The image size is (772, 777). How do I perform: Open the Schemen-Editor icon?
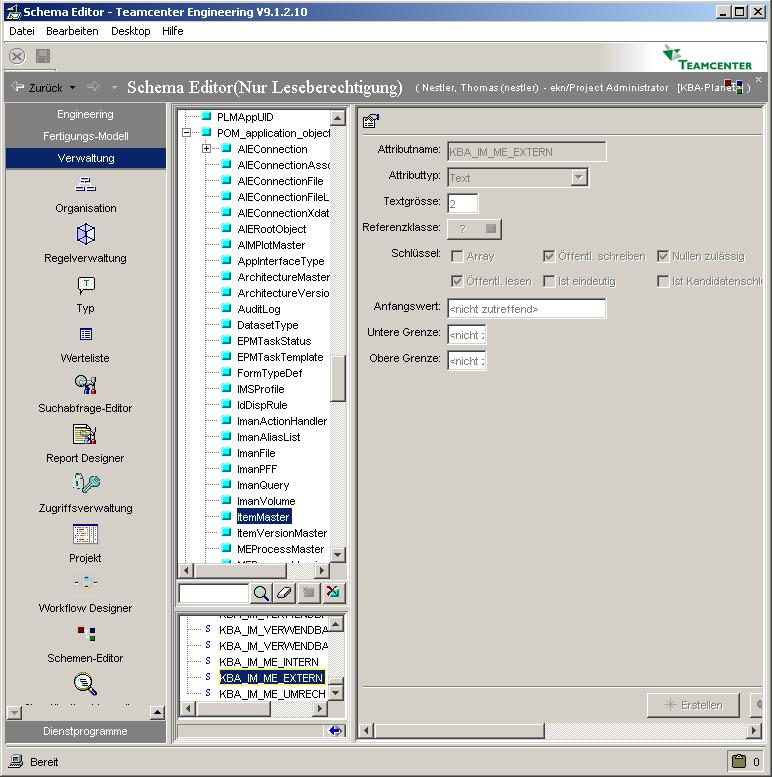tap(86, 633)
